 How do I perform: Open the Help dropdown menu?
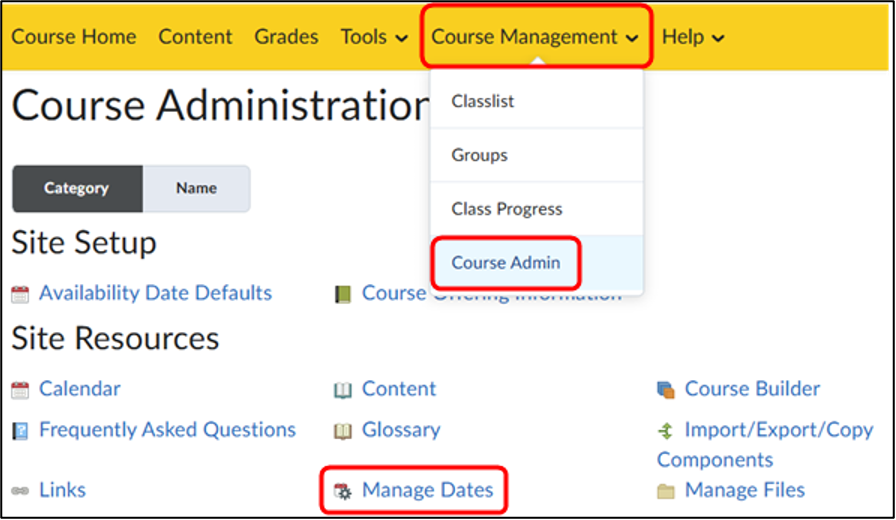693,37
